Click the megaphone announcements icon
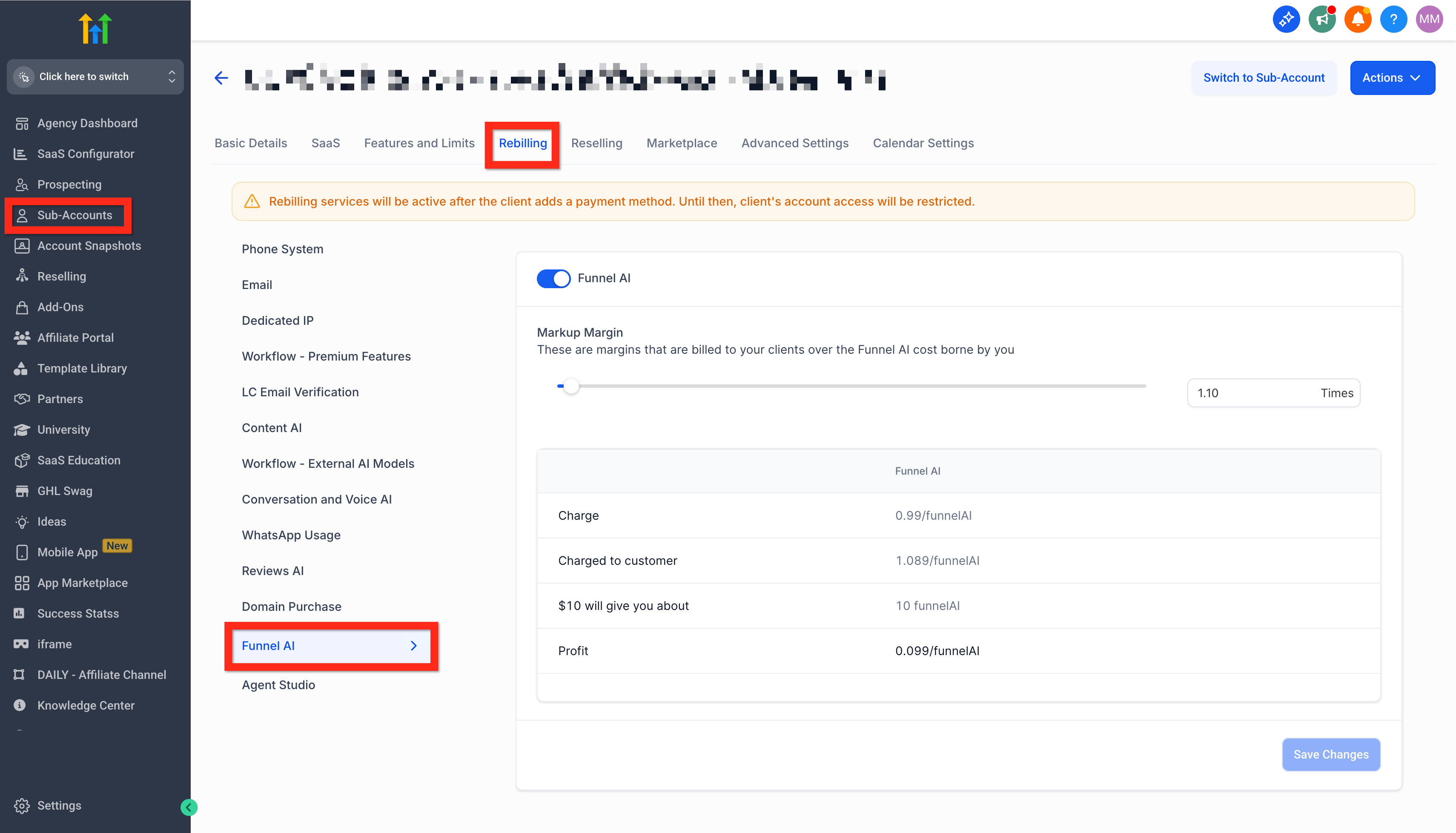The width and height of the screenshot is (1456, 833). click(1321, 20)
